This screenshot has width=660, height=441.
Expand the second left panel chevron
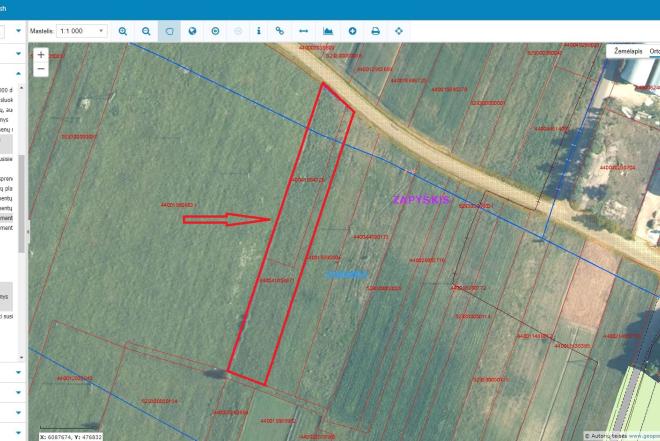[x=19, y=53]
